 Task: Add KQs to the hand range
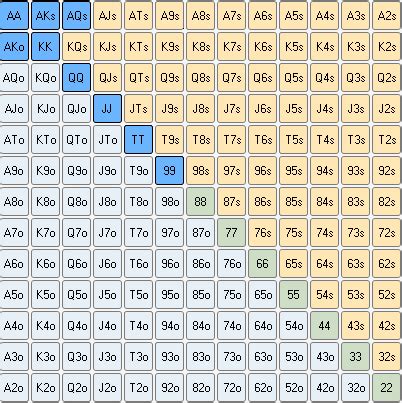[x=76, y=46]
